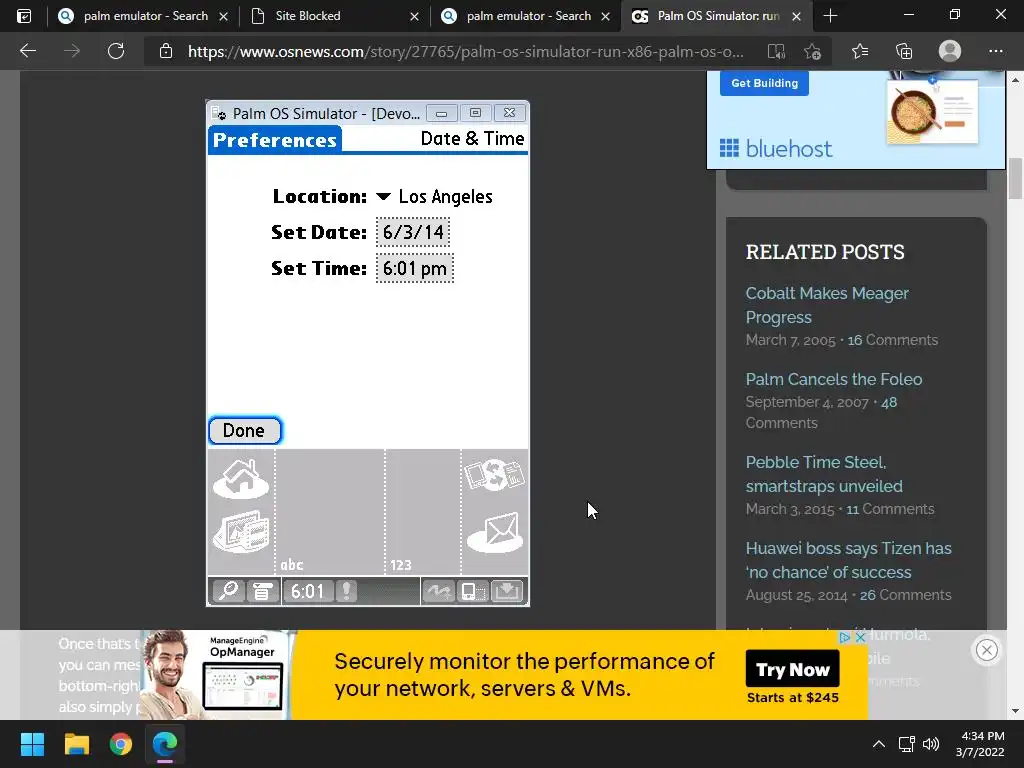This screenshot has height=768, width=1024.
Task: Click the page vertical scrollbar thumb
Action: (1016, 178)
